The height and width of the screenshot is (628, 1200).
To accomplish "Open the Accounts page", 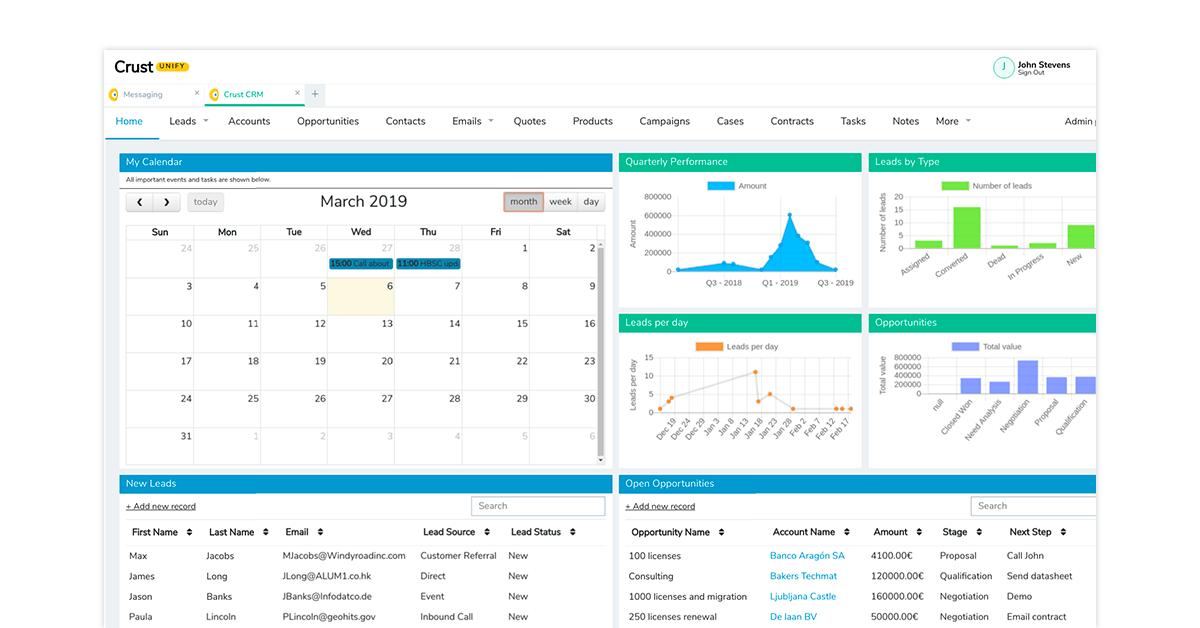I will click(249, 121).
